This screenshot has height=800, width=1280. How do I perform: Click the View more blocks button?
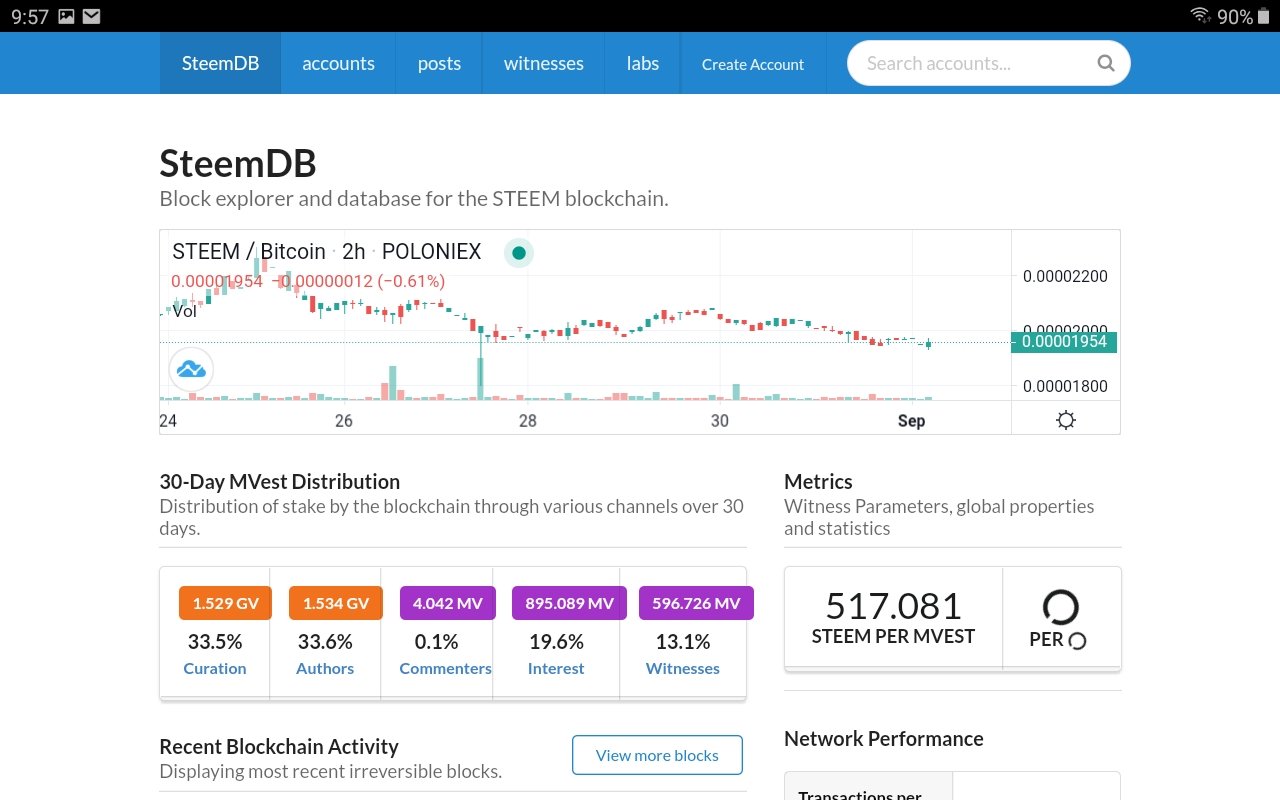coord(657,755)
